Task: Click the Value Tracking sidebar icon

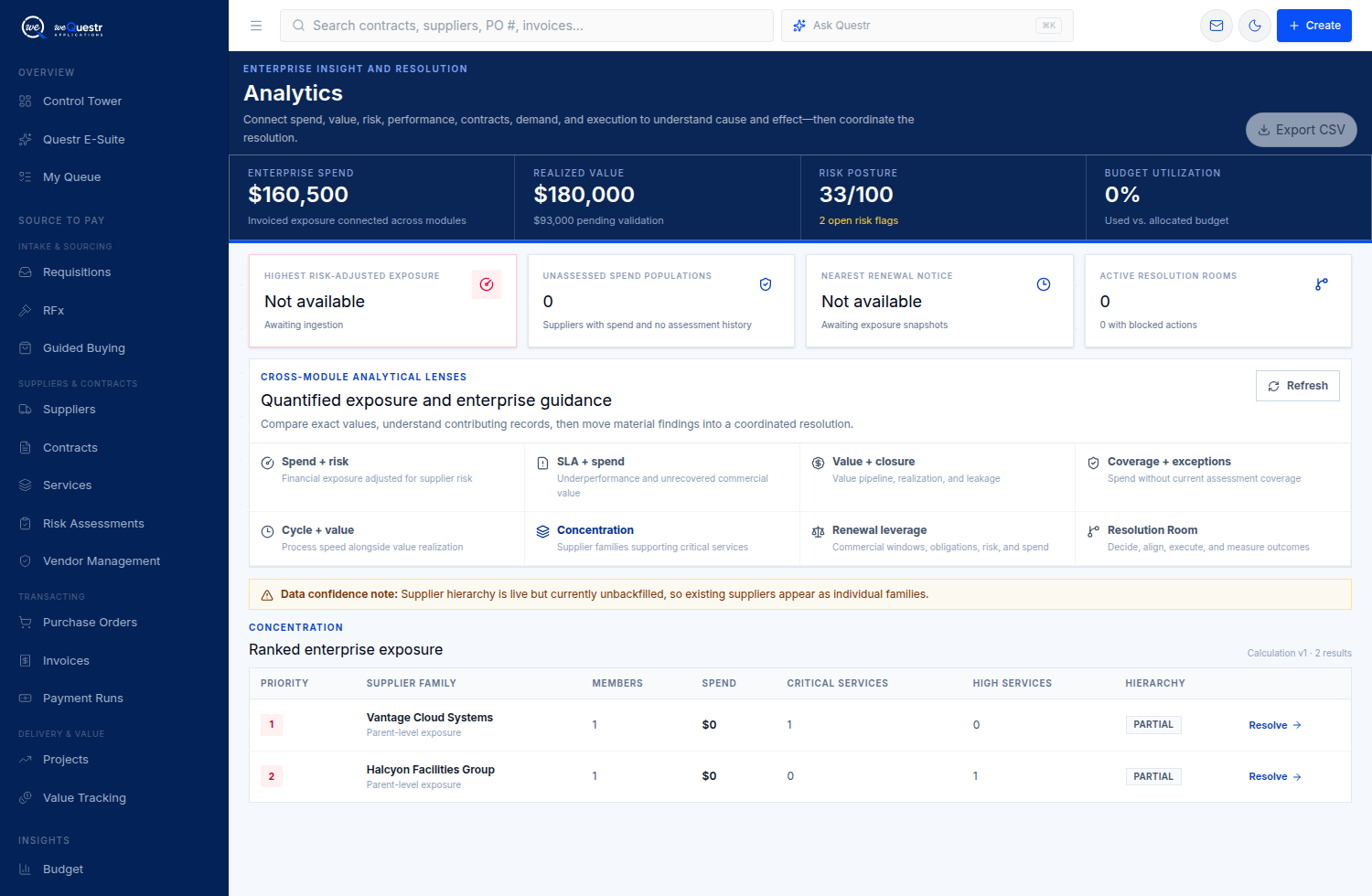Action: pyautogui.click(x=26, y=798)
